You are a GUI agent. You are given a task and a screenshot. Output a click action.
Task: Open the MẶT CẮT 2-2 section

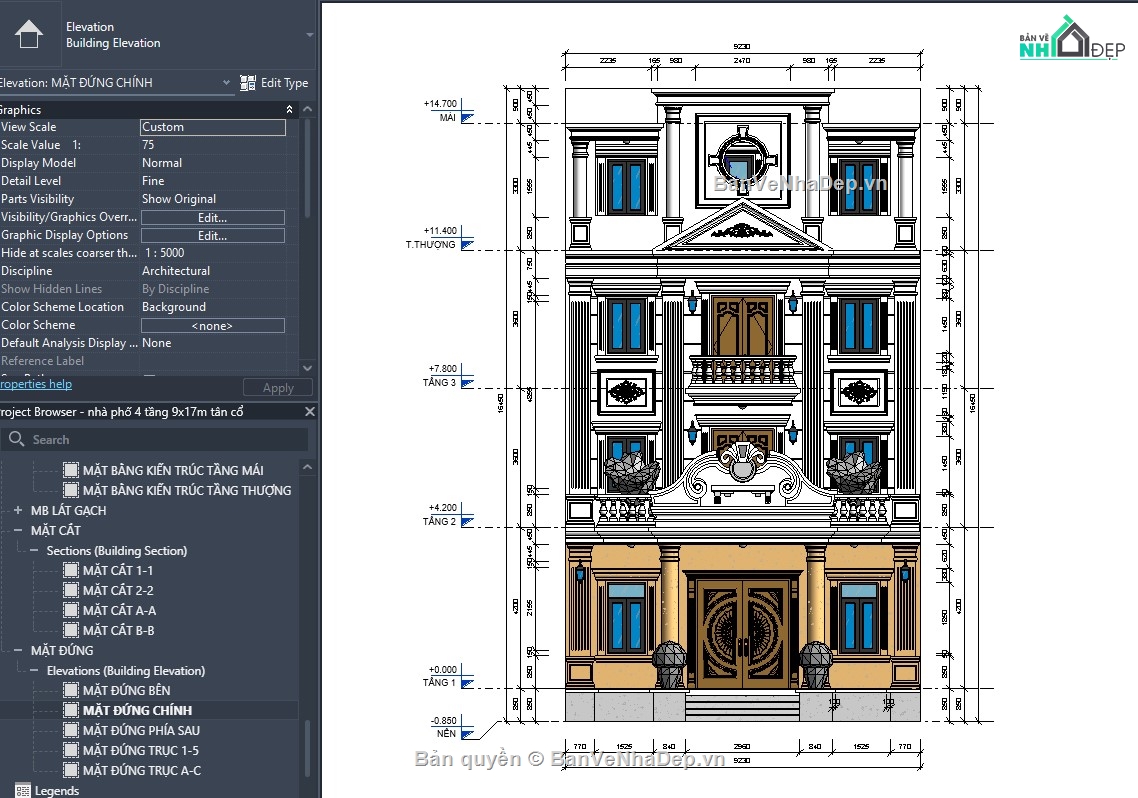[118, 591]
